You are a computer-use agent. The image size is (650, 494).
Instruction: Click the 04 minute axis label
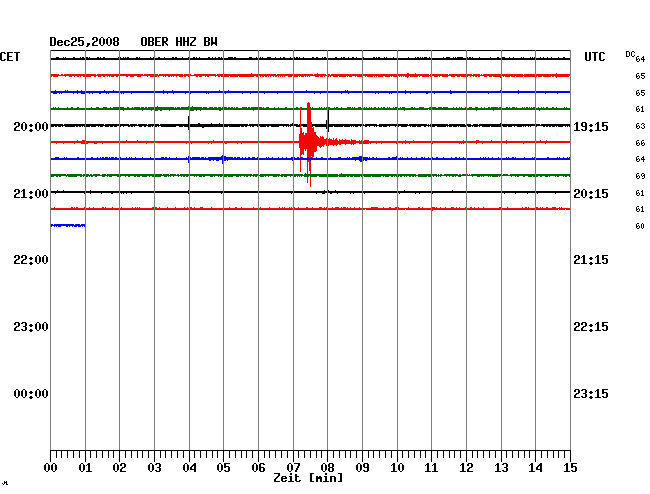[189, 468]
